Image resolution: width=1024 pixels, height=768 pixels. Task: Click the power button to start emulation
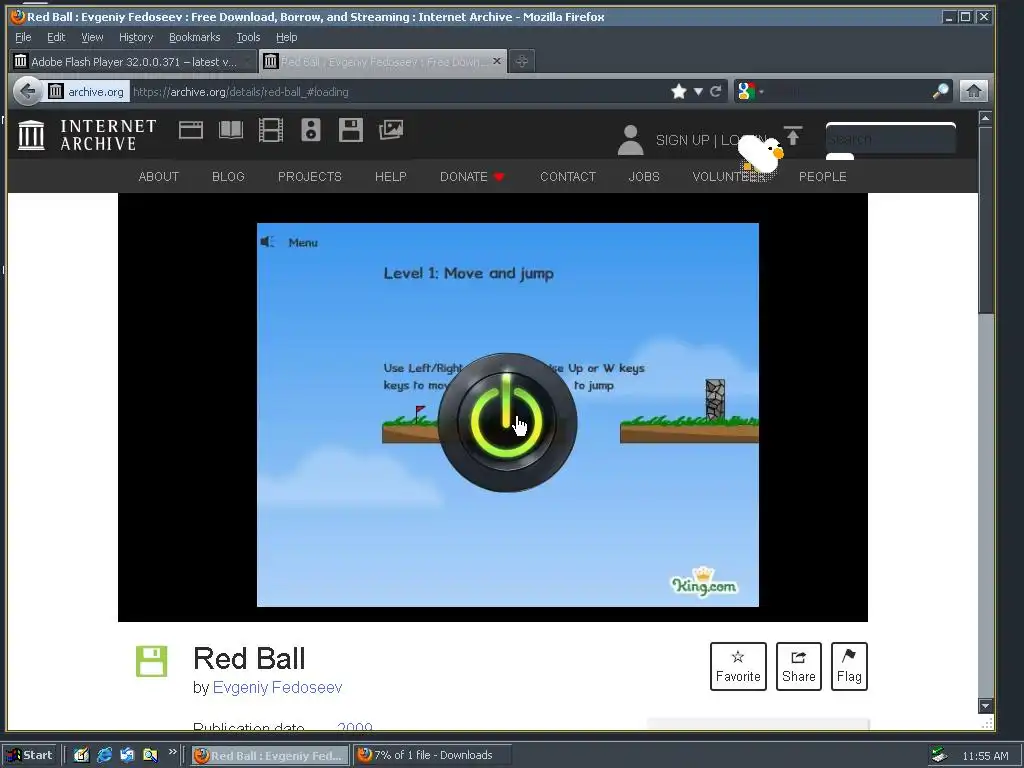tap(507, 422)
